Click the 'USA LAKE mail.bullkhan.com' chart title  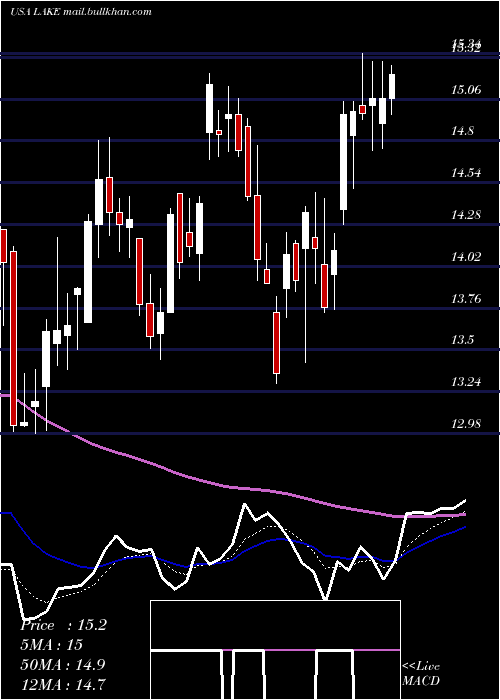tap(81, 12)
